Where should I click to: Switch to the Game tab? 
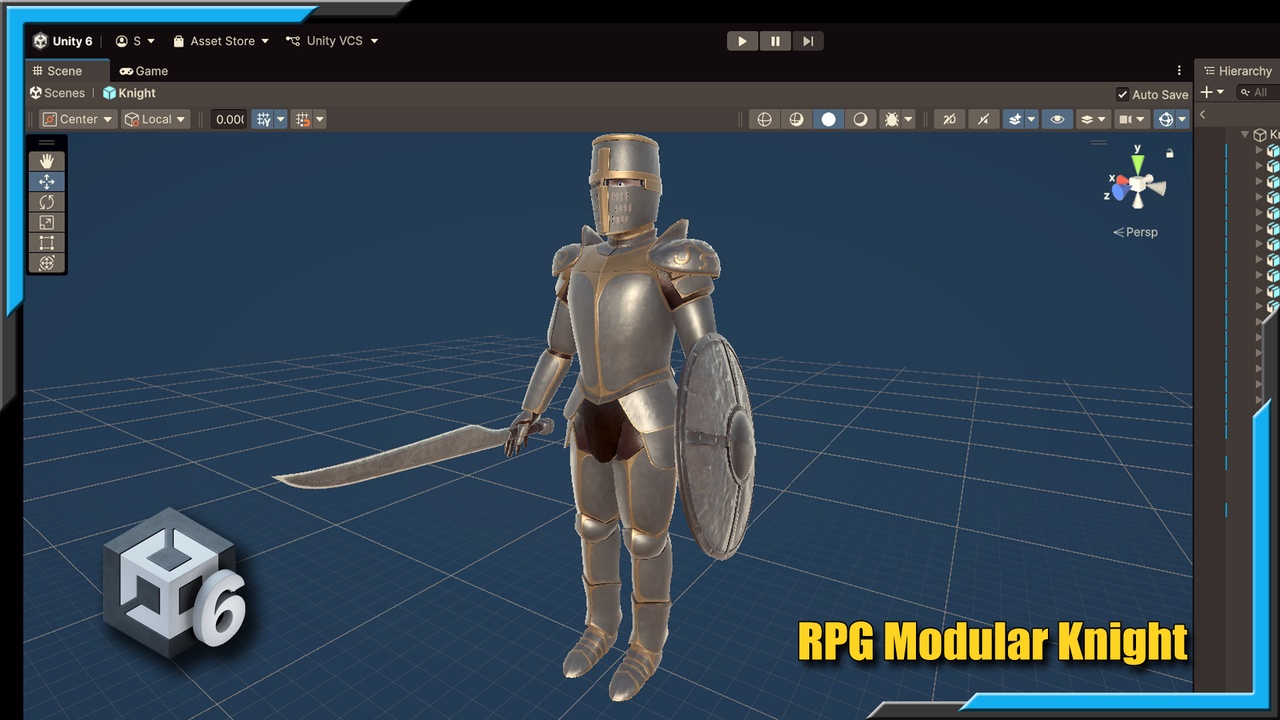click(144, 71)
